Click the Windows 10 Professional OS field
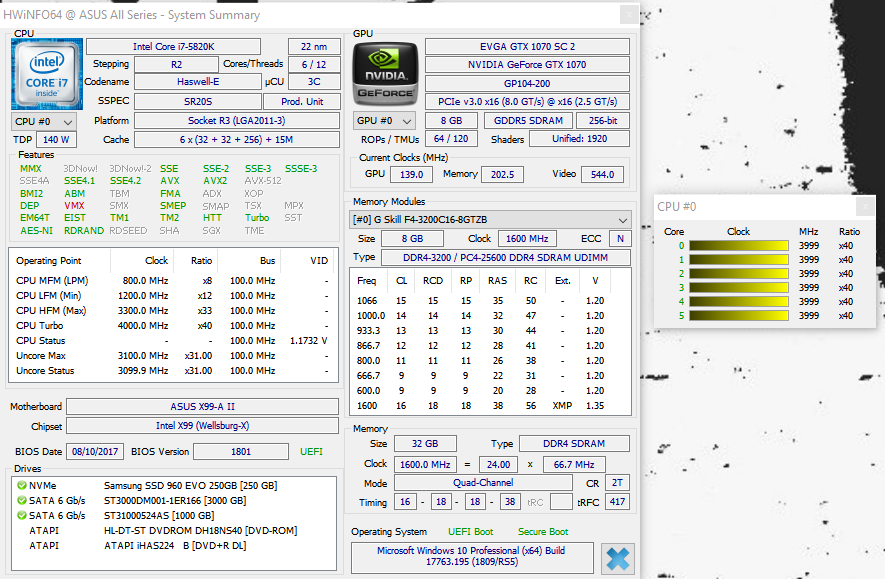885x579 pixels. coord(472,556)
